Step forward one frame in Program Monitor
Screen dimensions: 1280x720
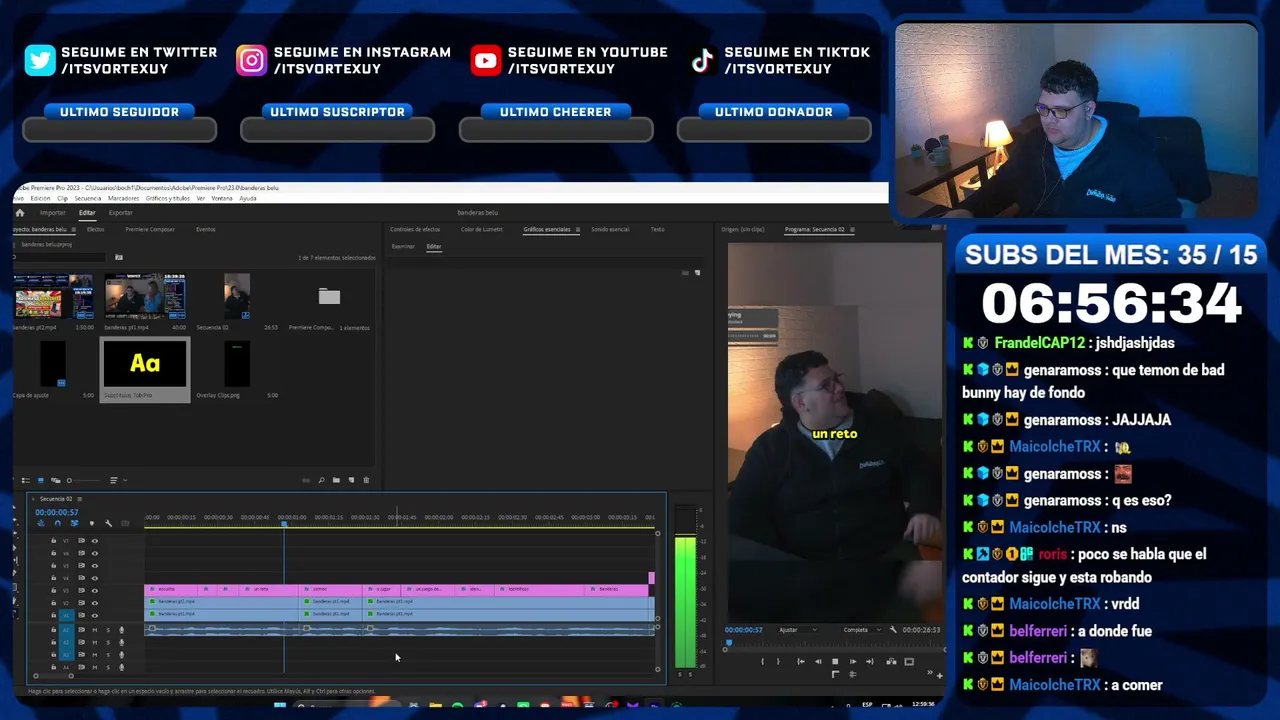click(852, 661)
